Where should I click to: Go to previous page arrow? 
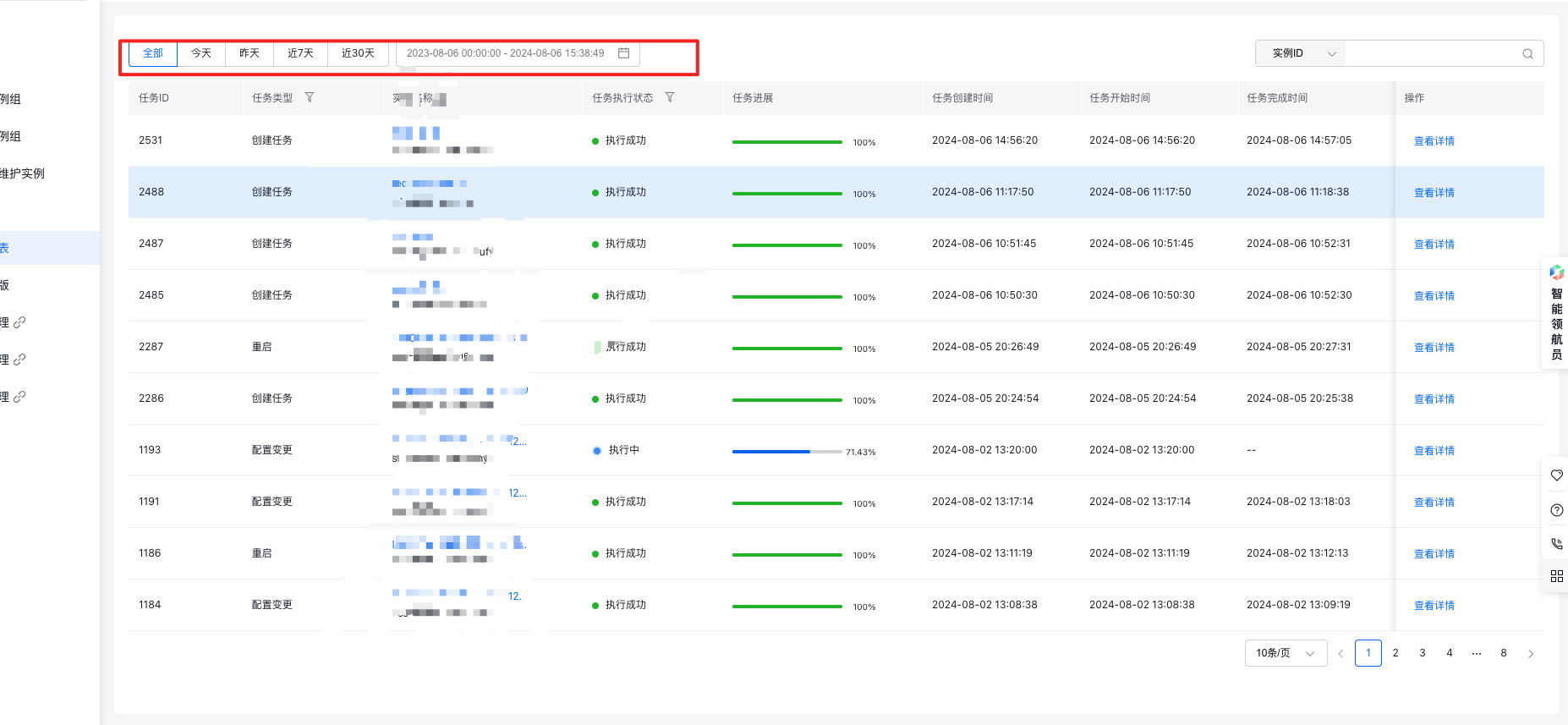tap(1340, 653)
